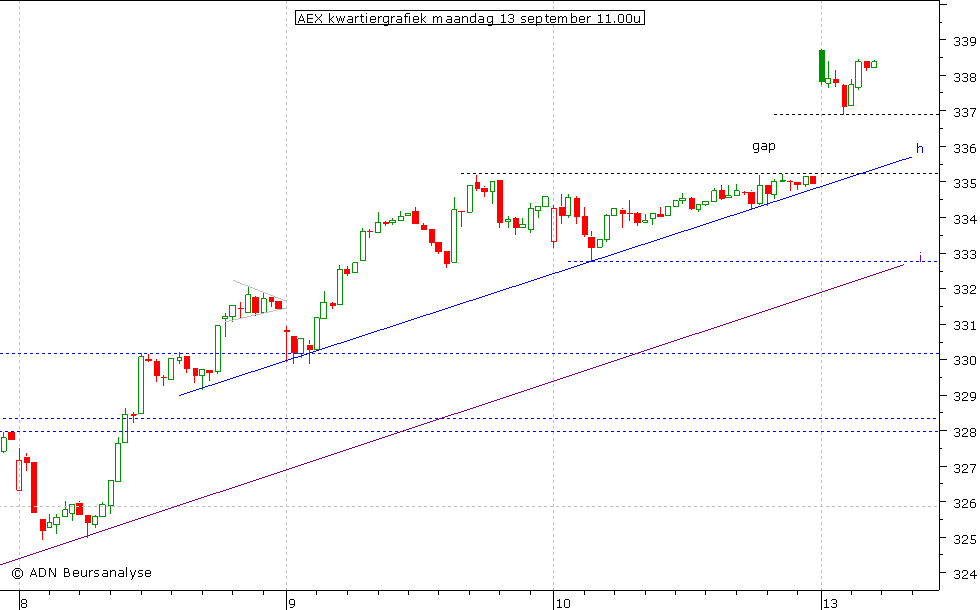
Task: Click the 327 price axis label
Action: tap(964, 468)
